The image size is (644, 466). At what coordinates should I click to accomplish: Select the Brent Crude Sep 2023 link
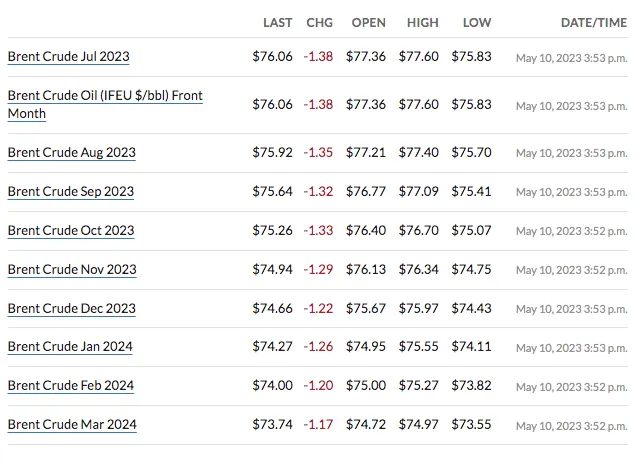(x=70, y=192)
